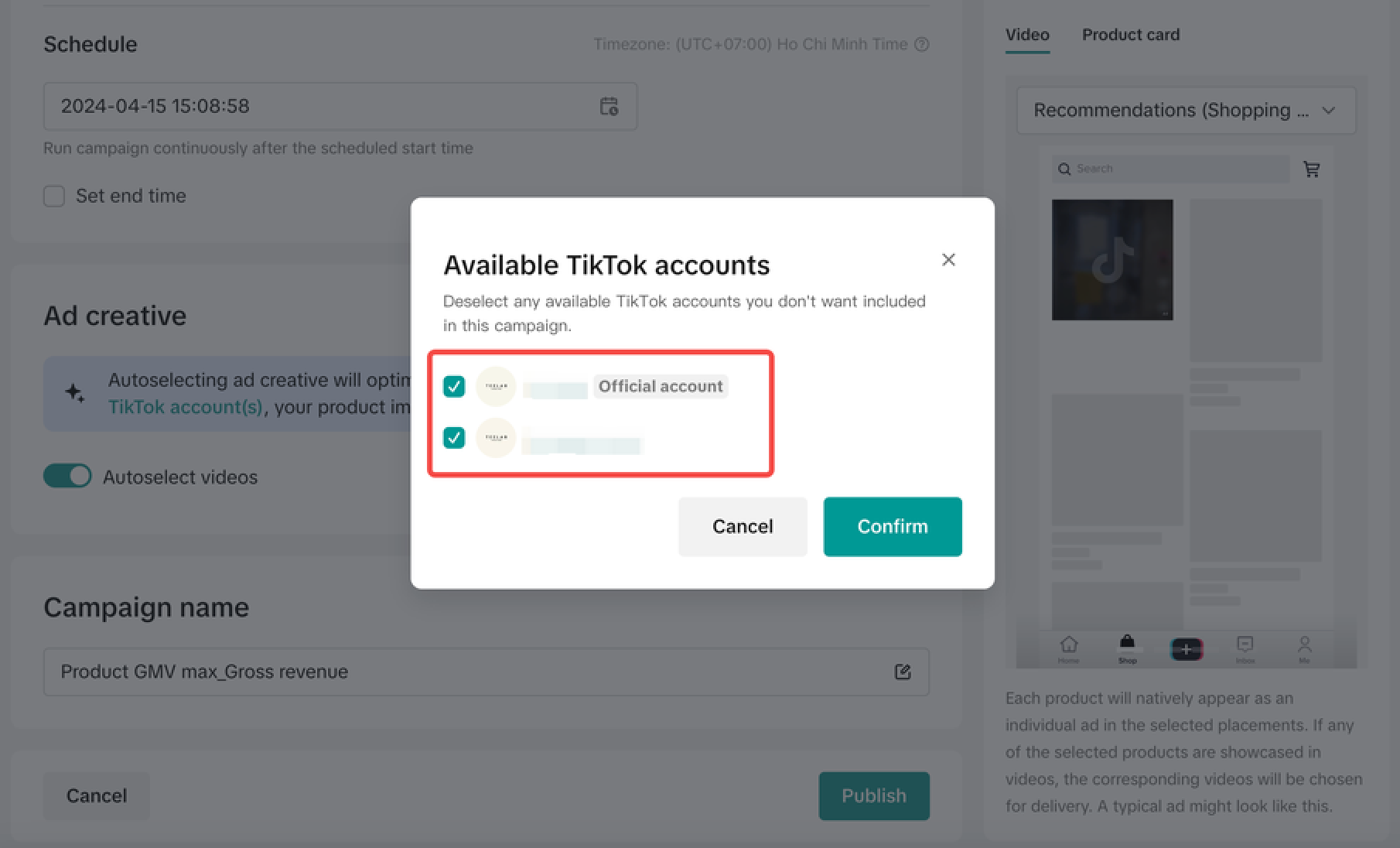
Task: Select the Video preview tab
Action: pyautogui.click(x=1026, y=35)
